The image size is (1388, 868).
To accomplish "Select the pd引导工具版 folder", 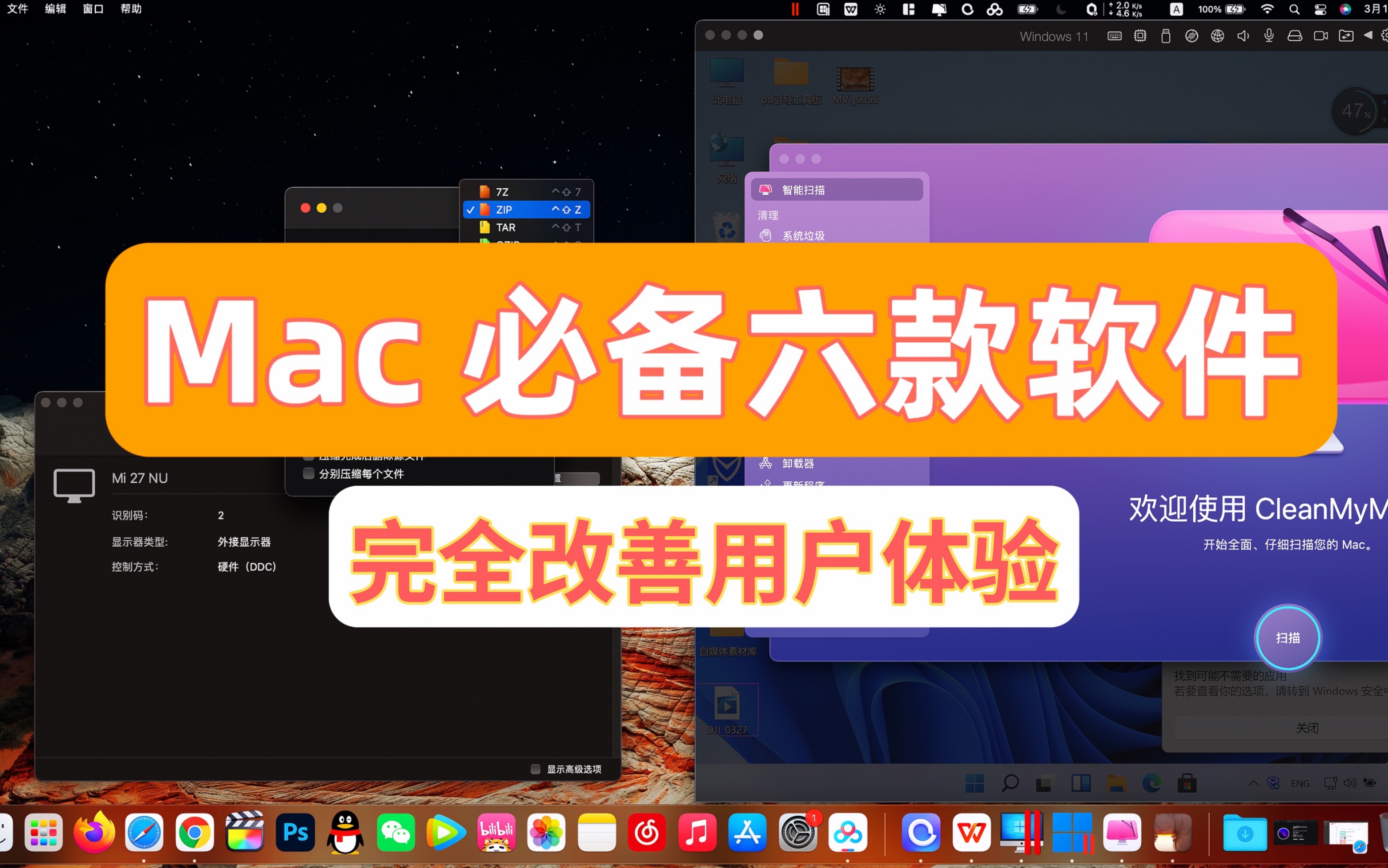I will (791, 81).
